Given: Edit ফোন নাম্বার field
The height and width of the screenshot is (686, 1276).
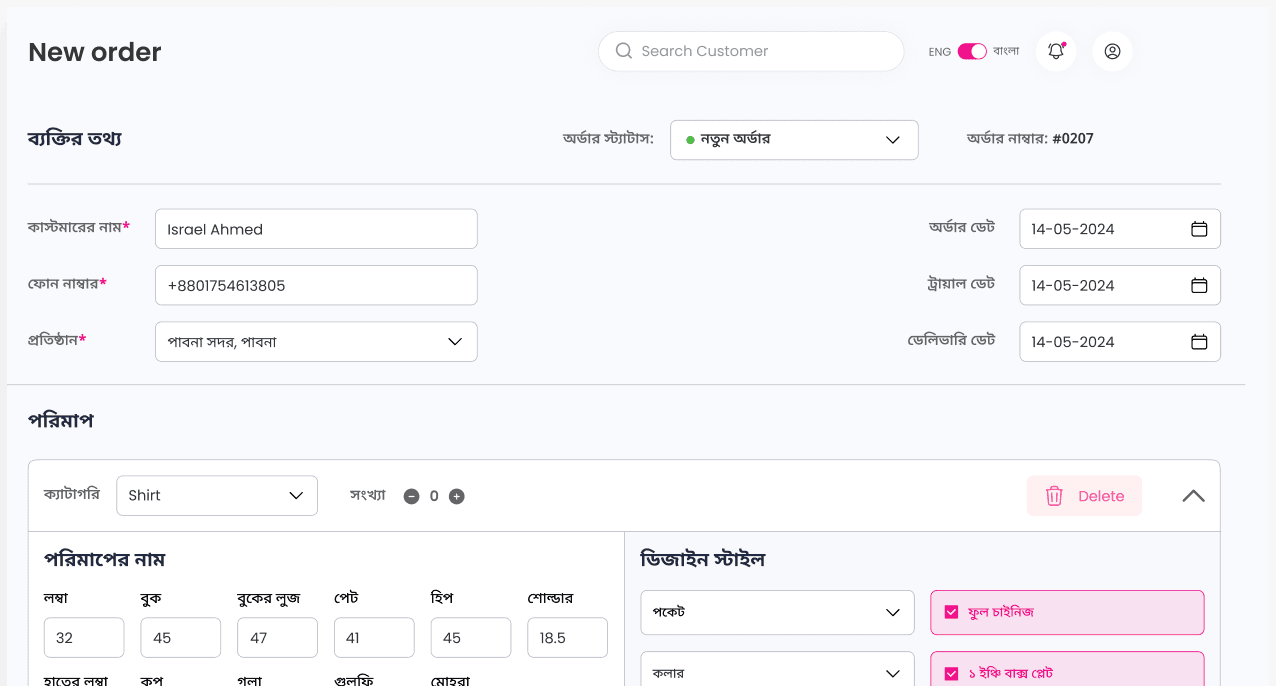Looking at the screenshot, I should click(x=316, y=285).
